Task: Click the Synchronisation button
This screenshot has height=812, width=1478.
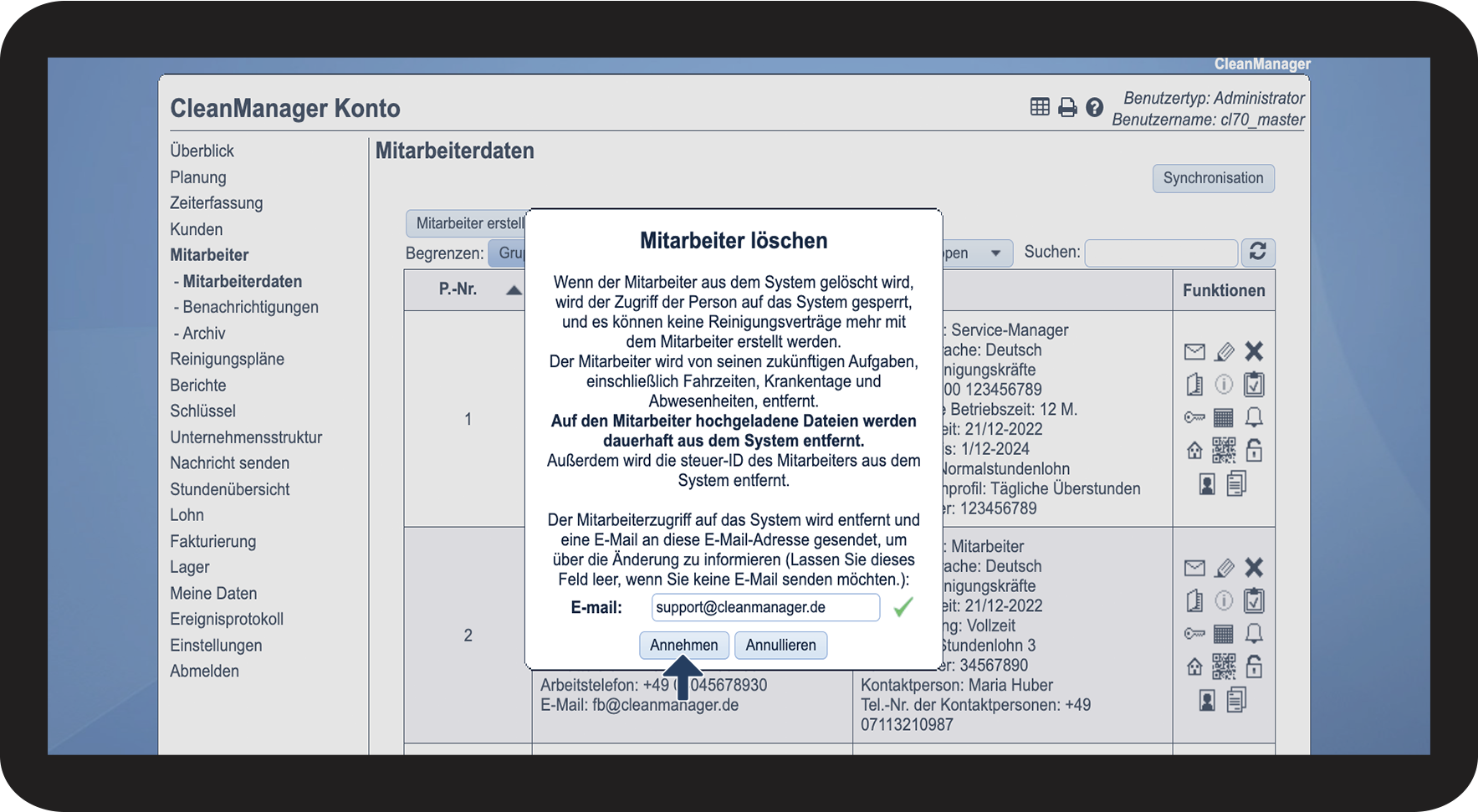Action: pyautogui.click(x=1213, y=178)
